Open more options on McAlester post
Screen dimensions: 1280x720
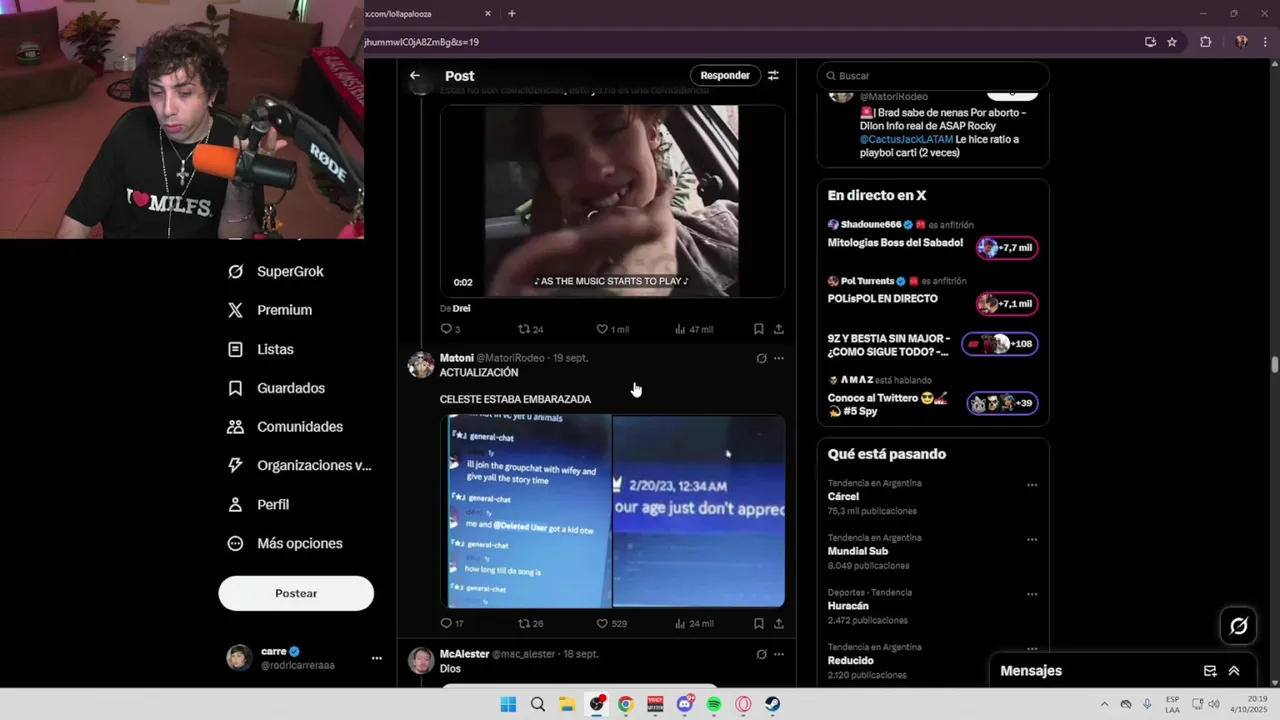tap(779, 654)
